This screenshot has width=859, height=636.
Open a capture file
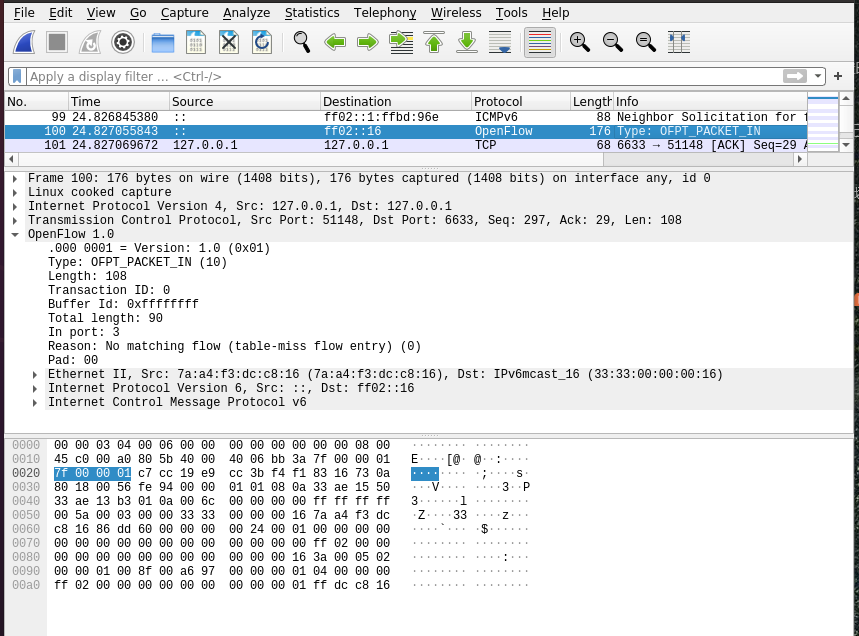[x=163, y=42]
